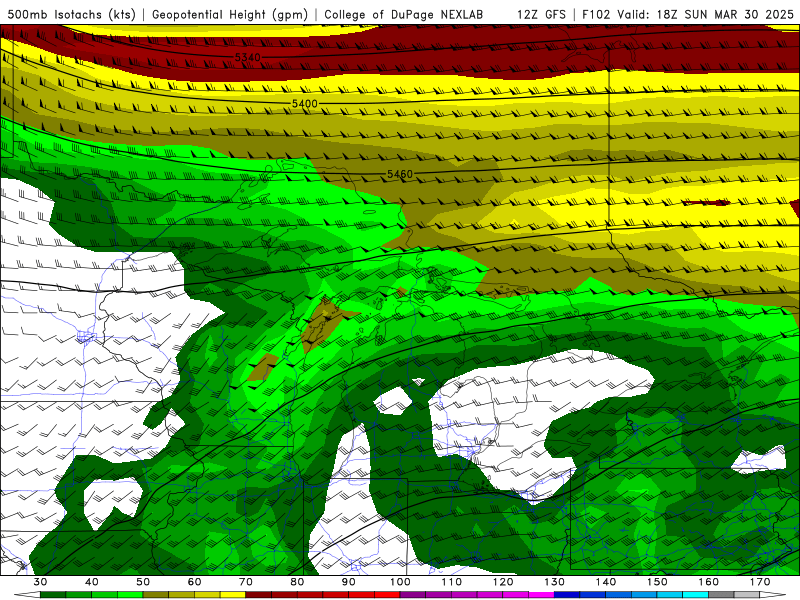Click the 70 value on the color scale
This screenshot has width=800, height=600.
246,582
